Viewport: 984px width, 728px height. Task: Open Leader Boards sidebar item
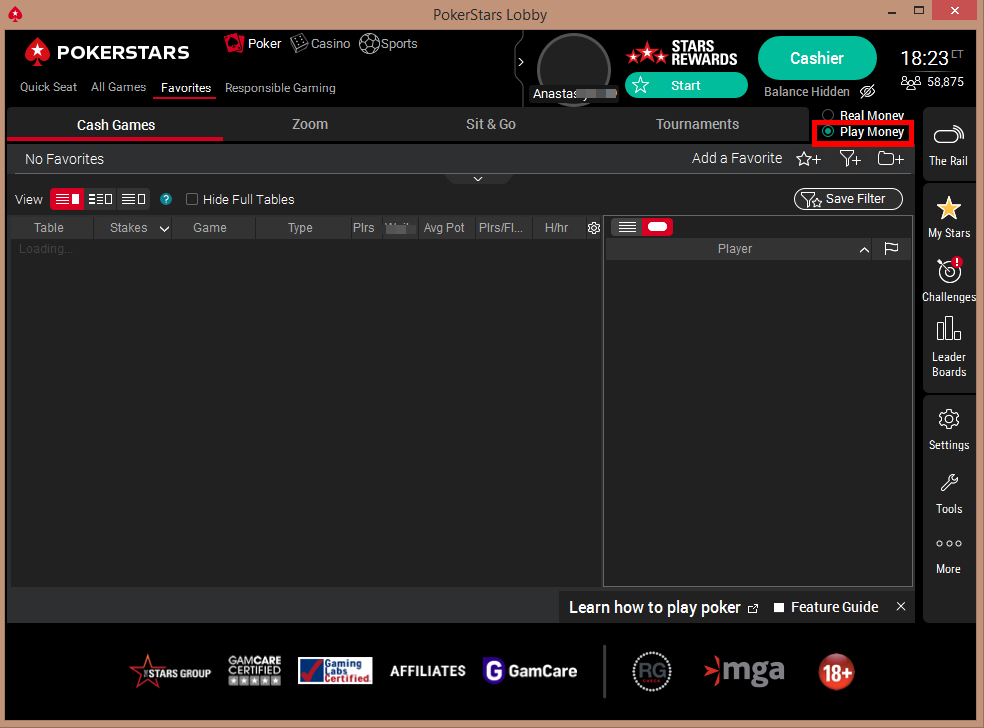tap(949, 347)
